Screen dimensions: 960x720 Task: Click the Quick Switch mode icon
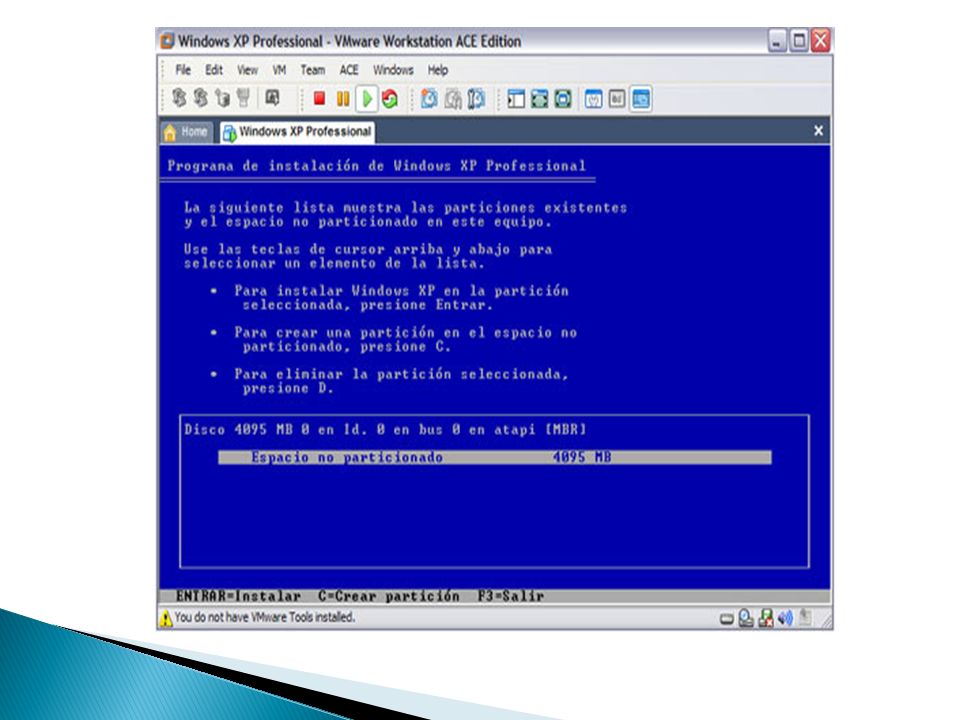(563, 99)
